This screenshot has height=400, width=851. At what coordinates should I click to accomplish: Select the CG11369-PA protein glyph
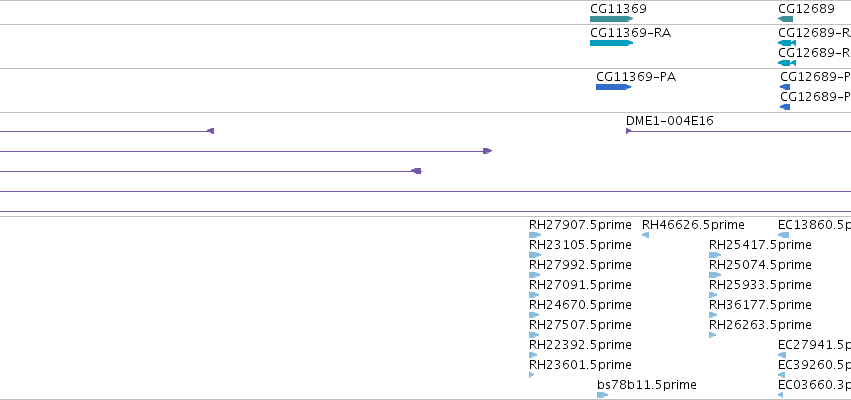[x=614, y=87]
